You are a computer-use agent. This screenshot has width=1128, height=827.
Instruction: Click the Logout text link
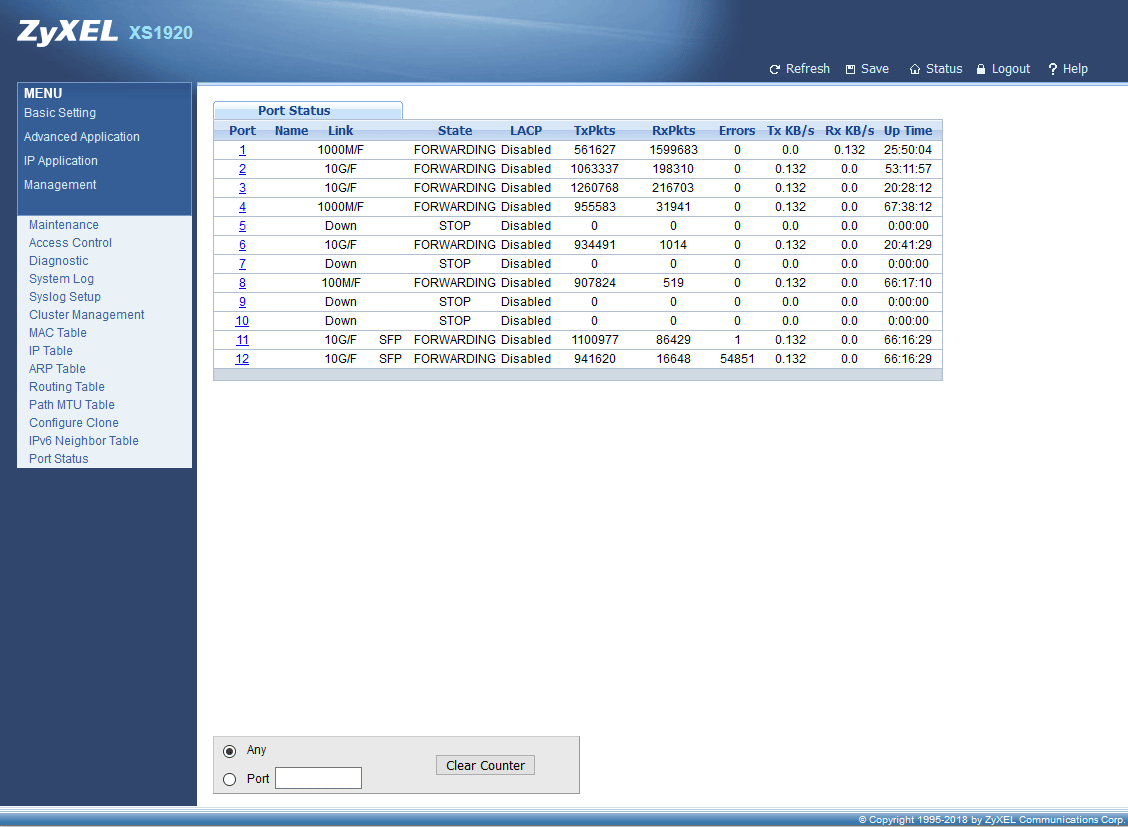[x=1011, y=69]
